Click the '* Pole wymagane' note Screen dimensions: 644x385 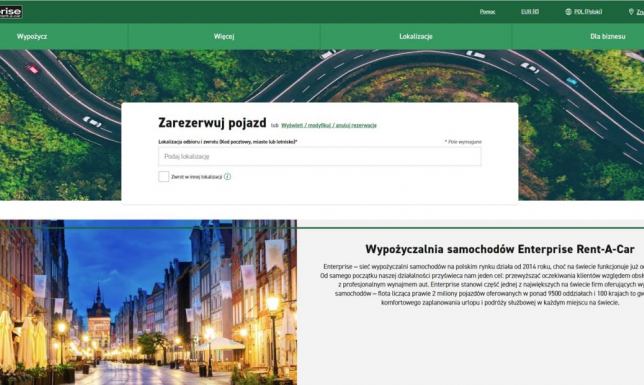(x=463, y=142)
